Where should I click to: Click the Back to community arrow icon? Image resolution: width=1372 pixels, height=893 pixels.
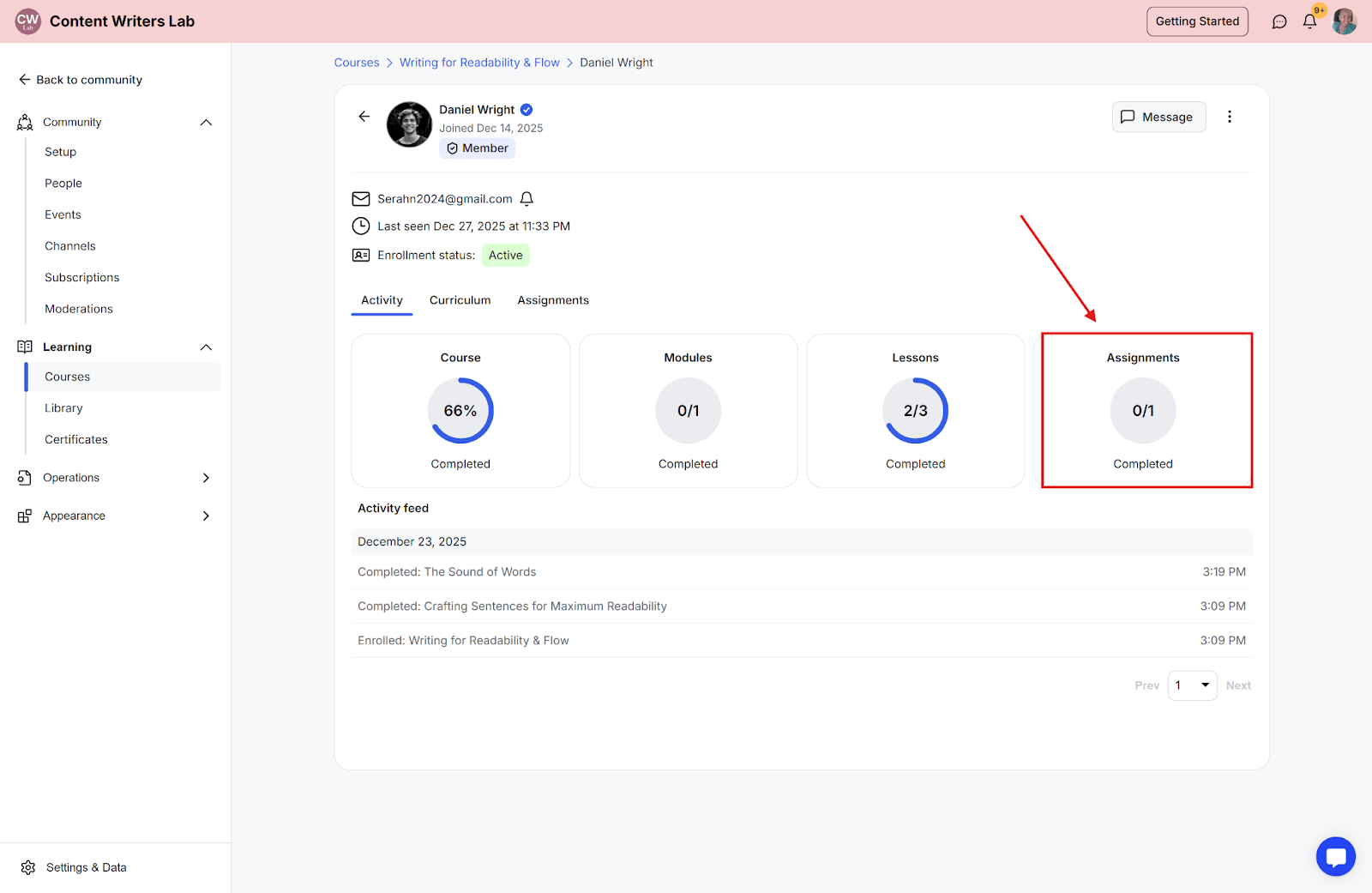coord(24,80)
